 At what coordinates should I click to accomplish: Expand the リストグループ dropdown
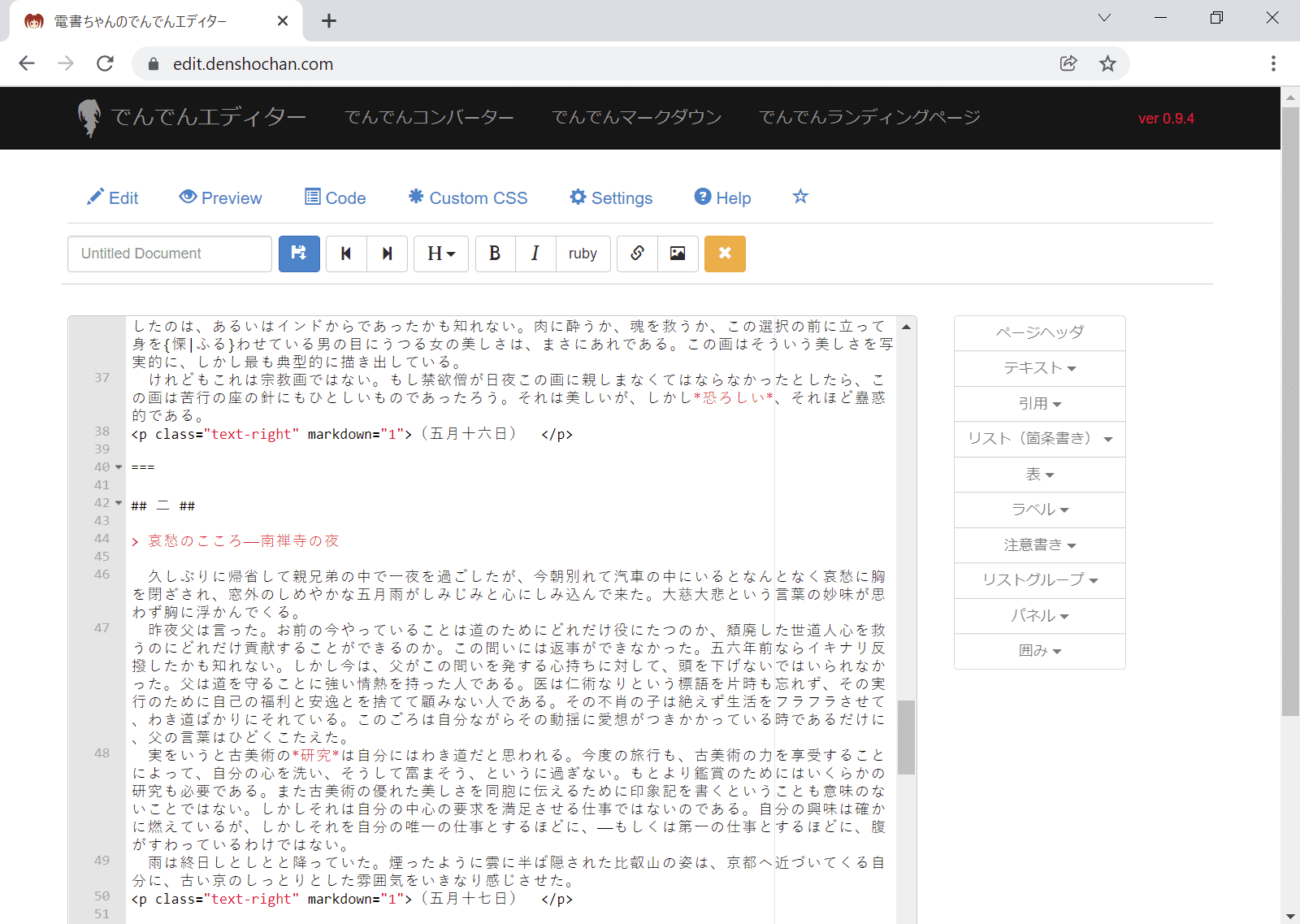click(x=1040, y=580)
